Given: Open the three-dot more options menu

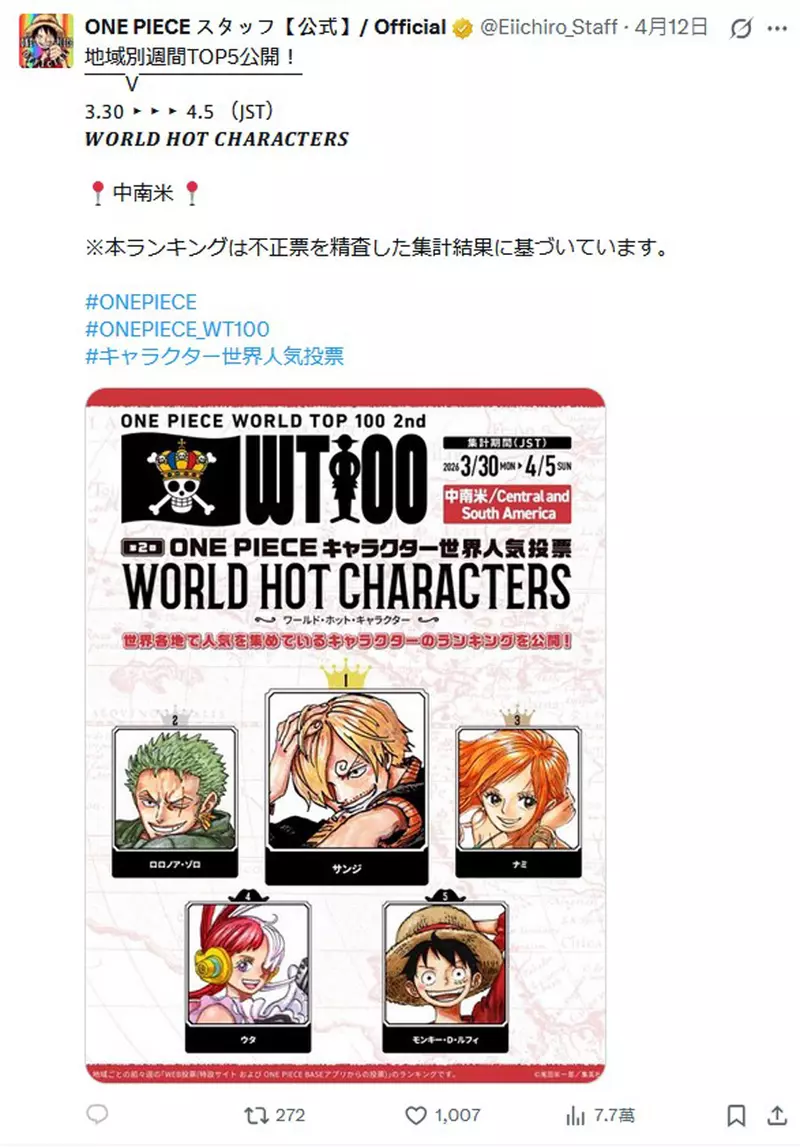Looking at the screenshot, I should pyautogui.click(x=777, y=29).
